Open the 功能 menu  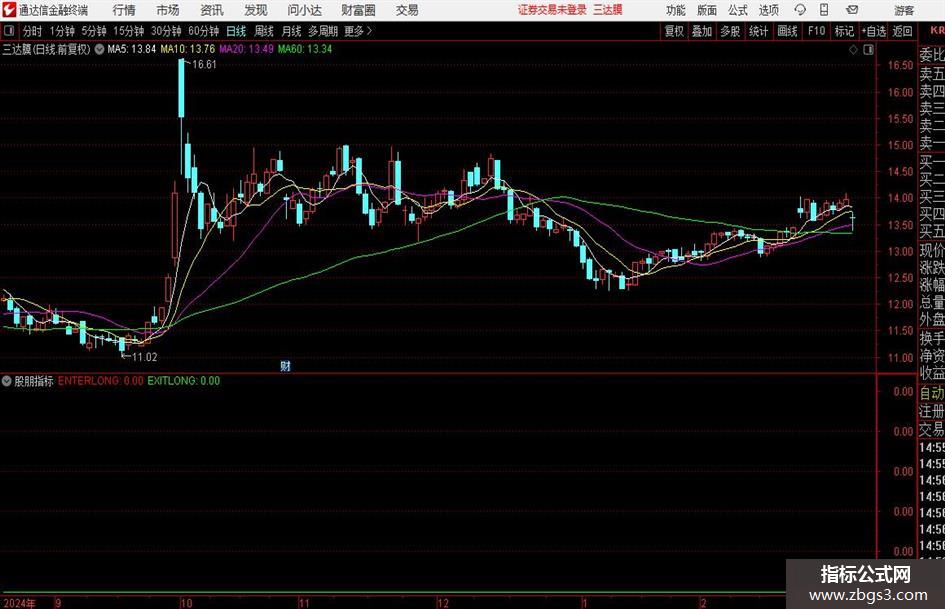[676, 10]
